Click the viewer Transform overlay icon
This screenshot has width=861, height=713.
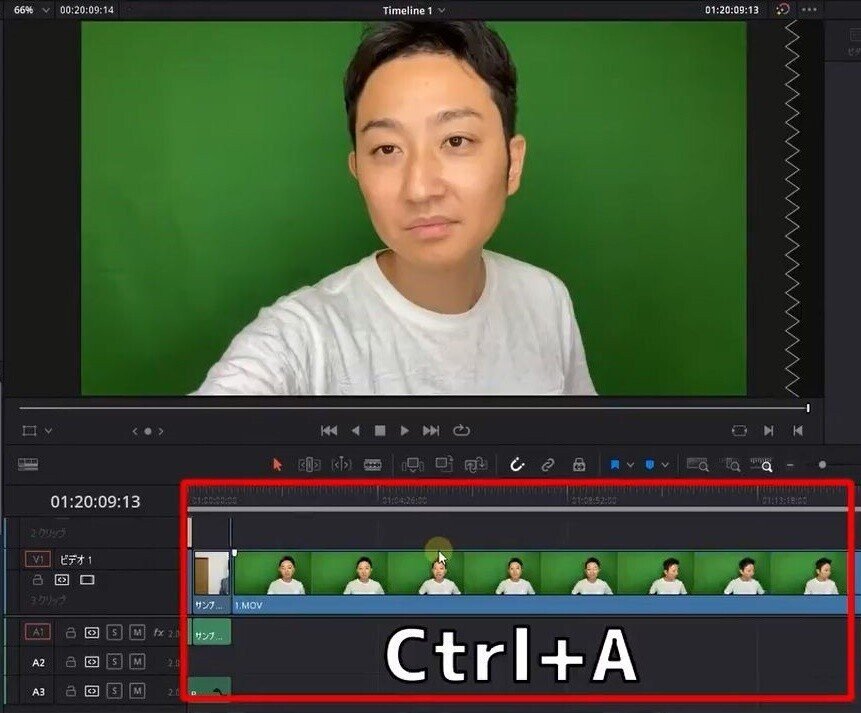point(29,431)
